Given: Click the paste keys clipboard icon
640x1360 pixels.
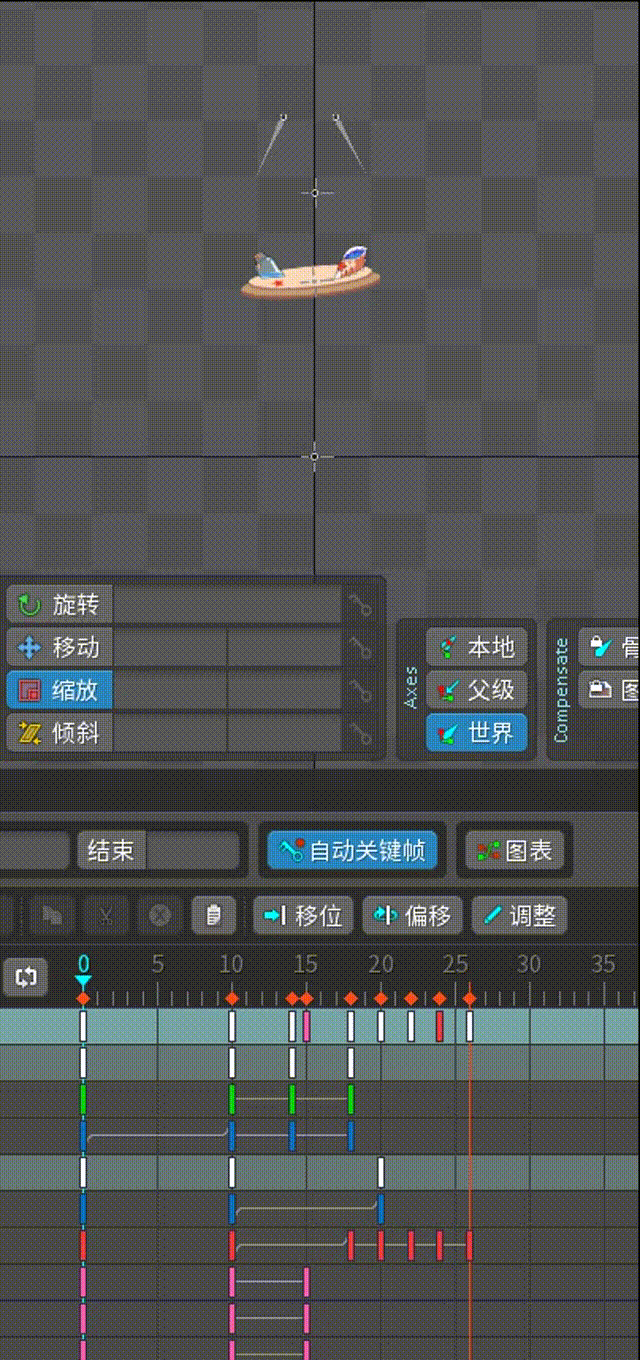Looking at the screenshot, I should 213,915.
